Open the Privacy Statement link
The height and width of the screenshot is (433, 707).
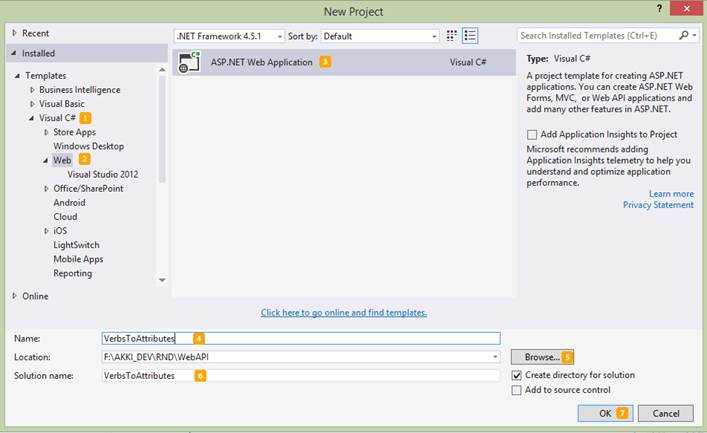[658, 205]
